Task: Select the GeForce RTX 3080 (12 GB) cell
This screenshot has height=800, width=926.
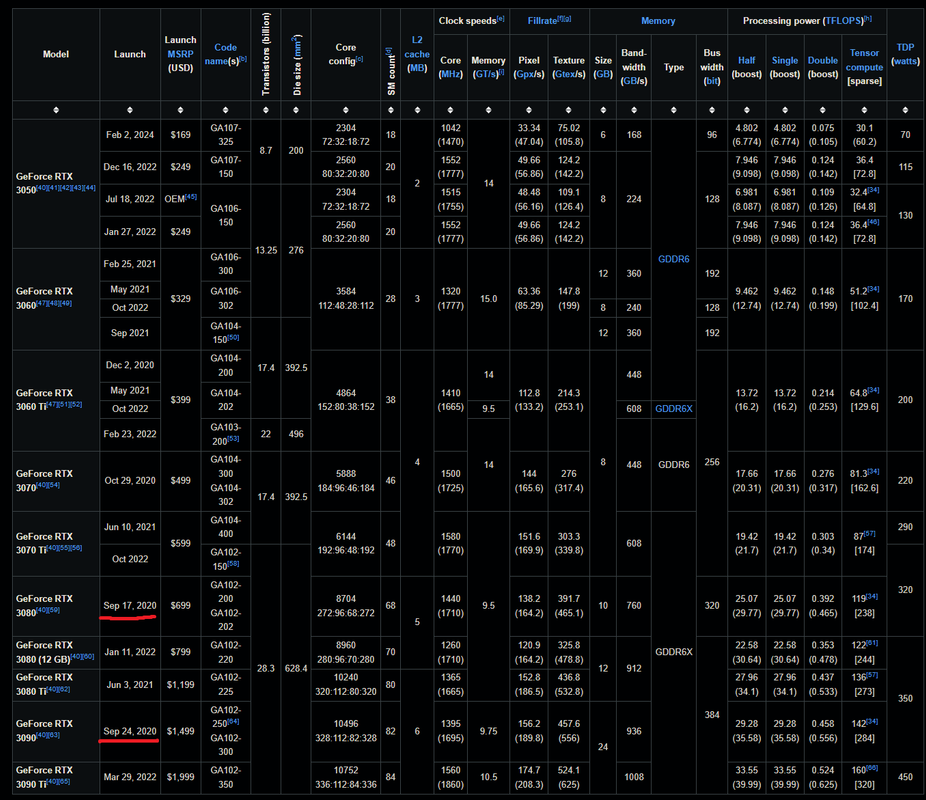Action: tap(56, 652)
